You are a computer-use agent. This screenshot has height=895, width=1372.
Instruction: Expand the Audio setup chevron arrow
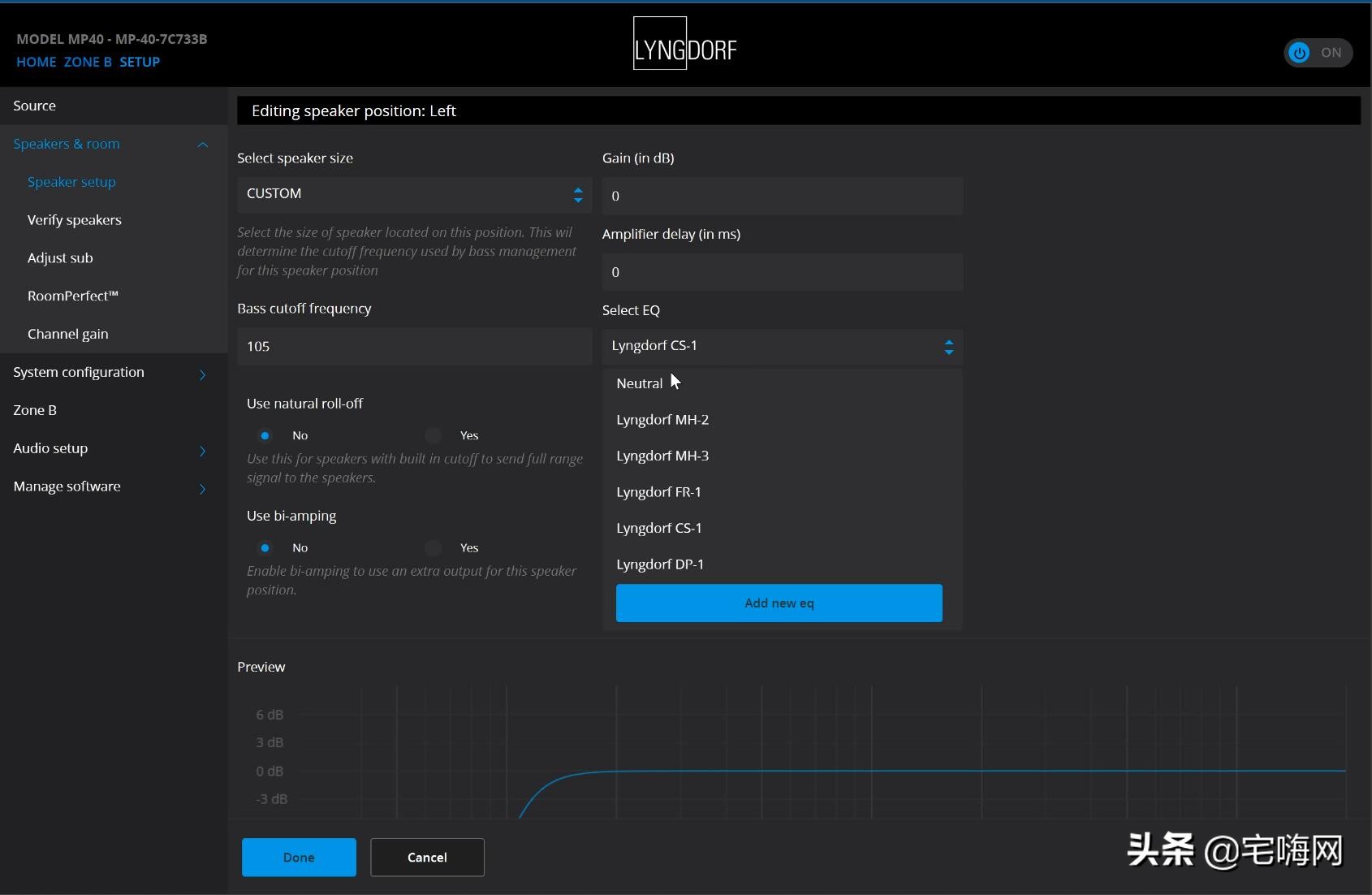(x=202, y=450)
